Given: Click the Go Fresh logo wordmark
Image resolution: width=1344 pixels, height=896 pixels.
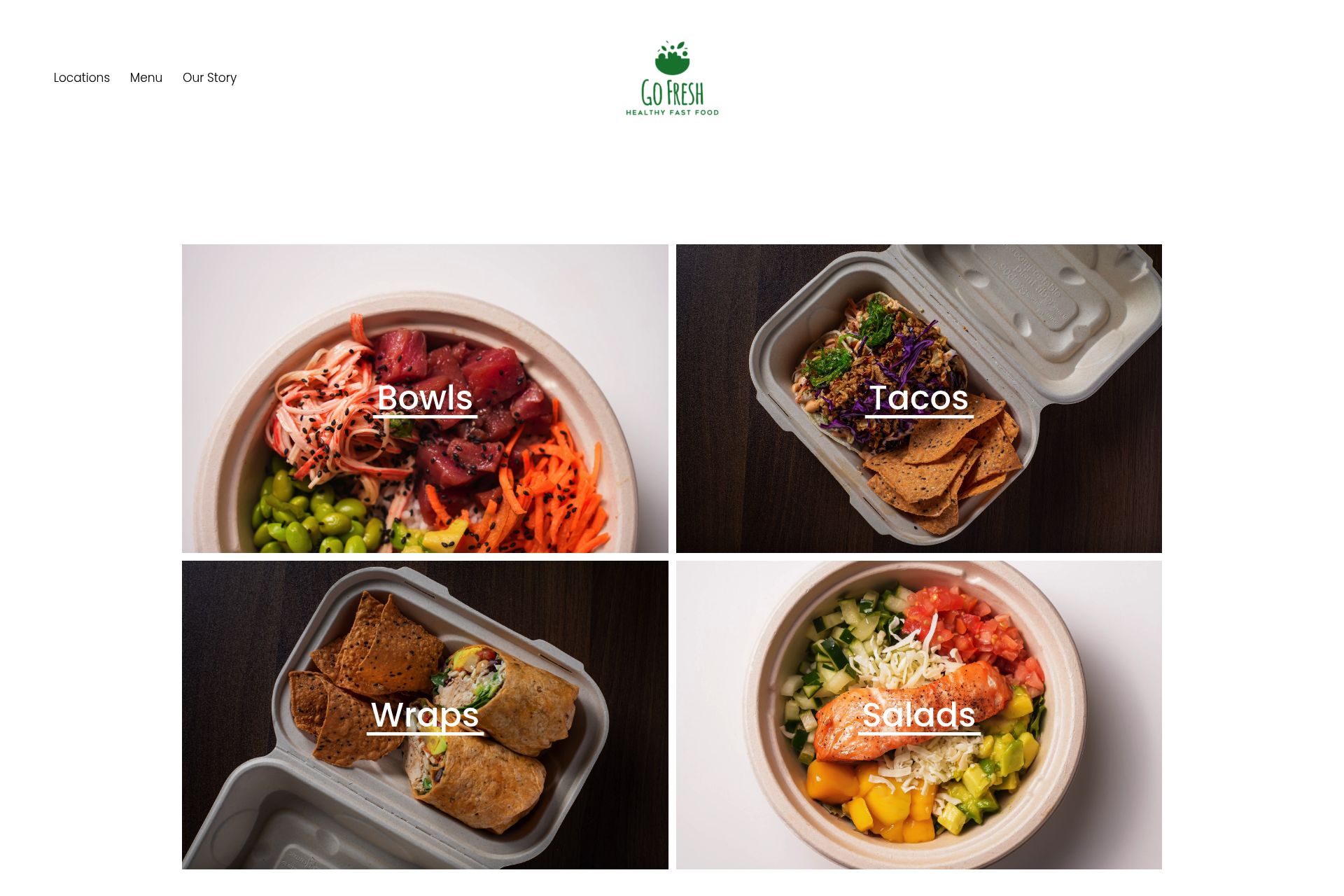Looking at the screenshot, I should click(672, 92).
